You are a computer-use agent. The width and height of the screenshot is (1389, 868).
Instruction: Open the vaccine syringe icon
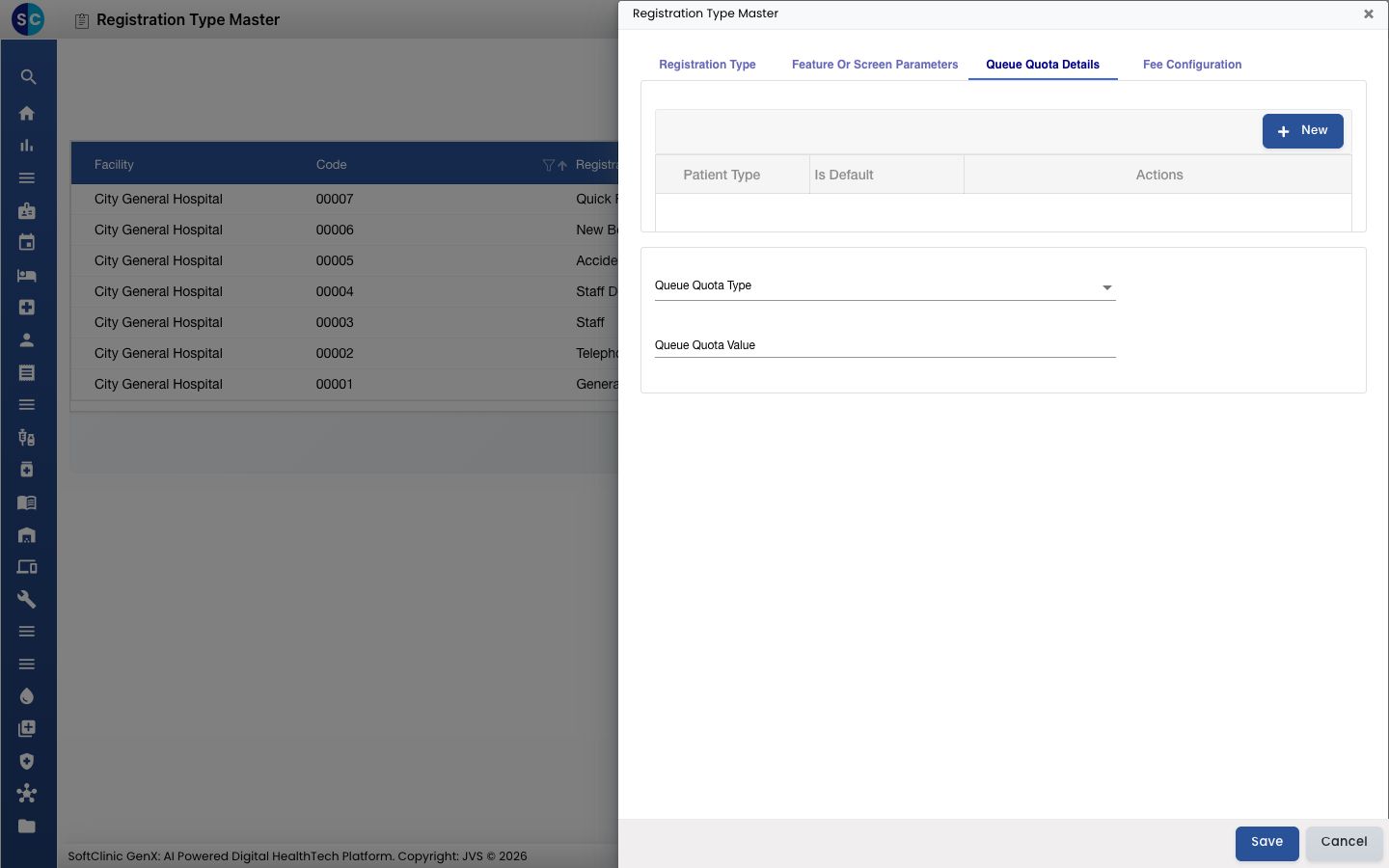click(27, 437)
